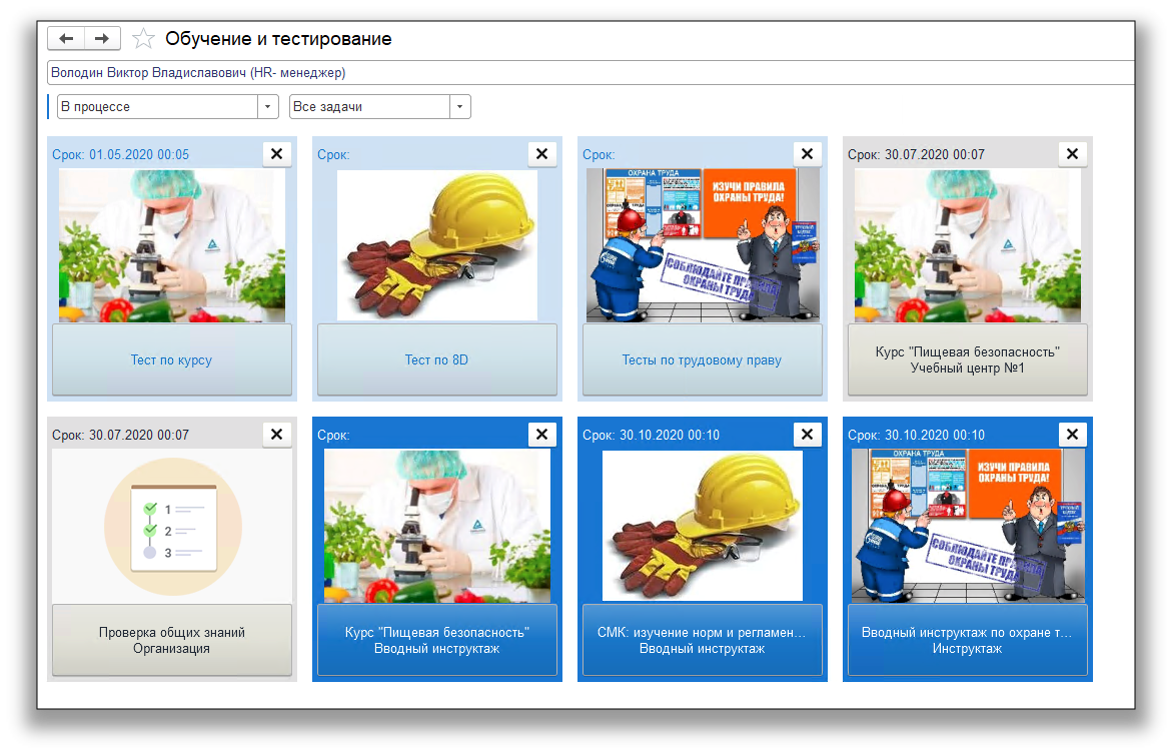Close the 'Тест по 8D' card
Image resolution: width=1173 pixels, height=754 pixels.
542,154
